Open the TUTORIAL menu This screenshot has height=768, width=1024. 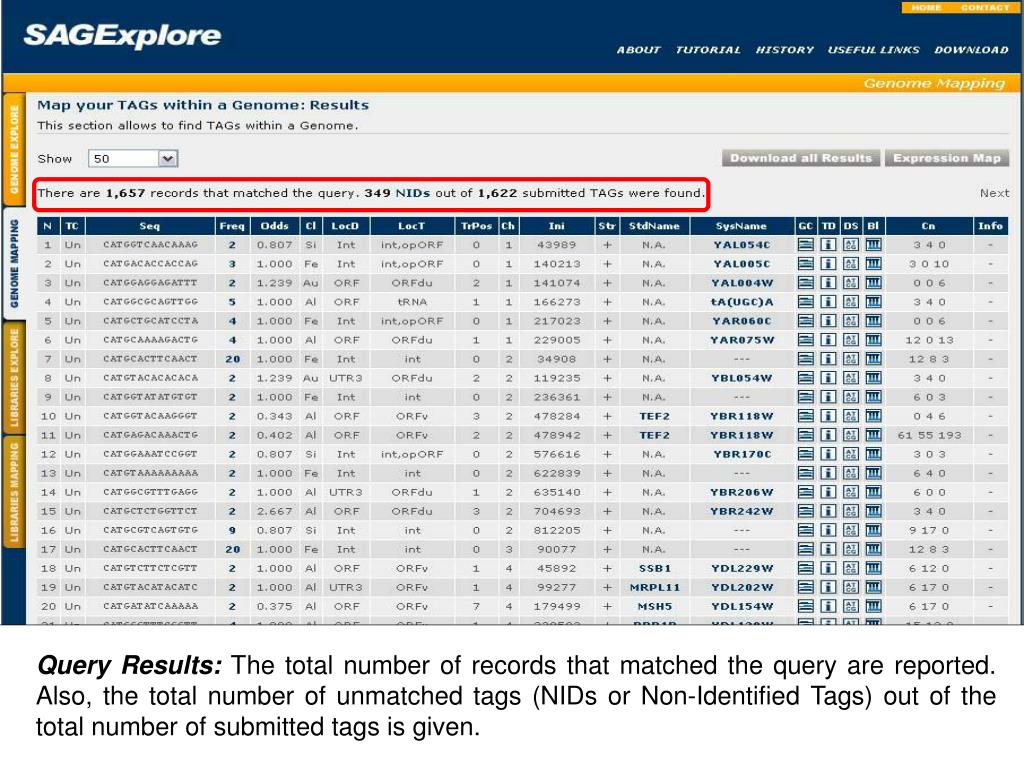click(708, 50)
